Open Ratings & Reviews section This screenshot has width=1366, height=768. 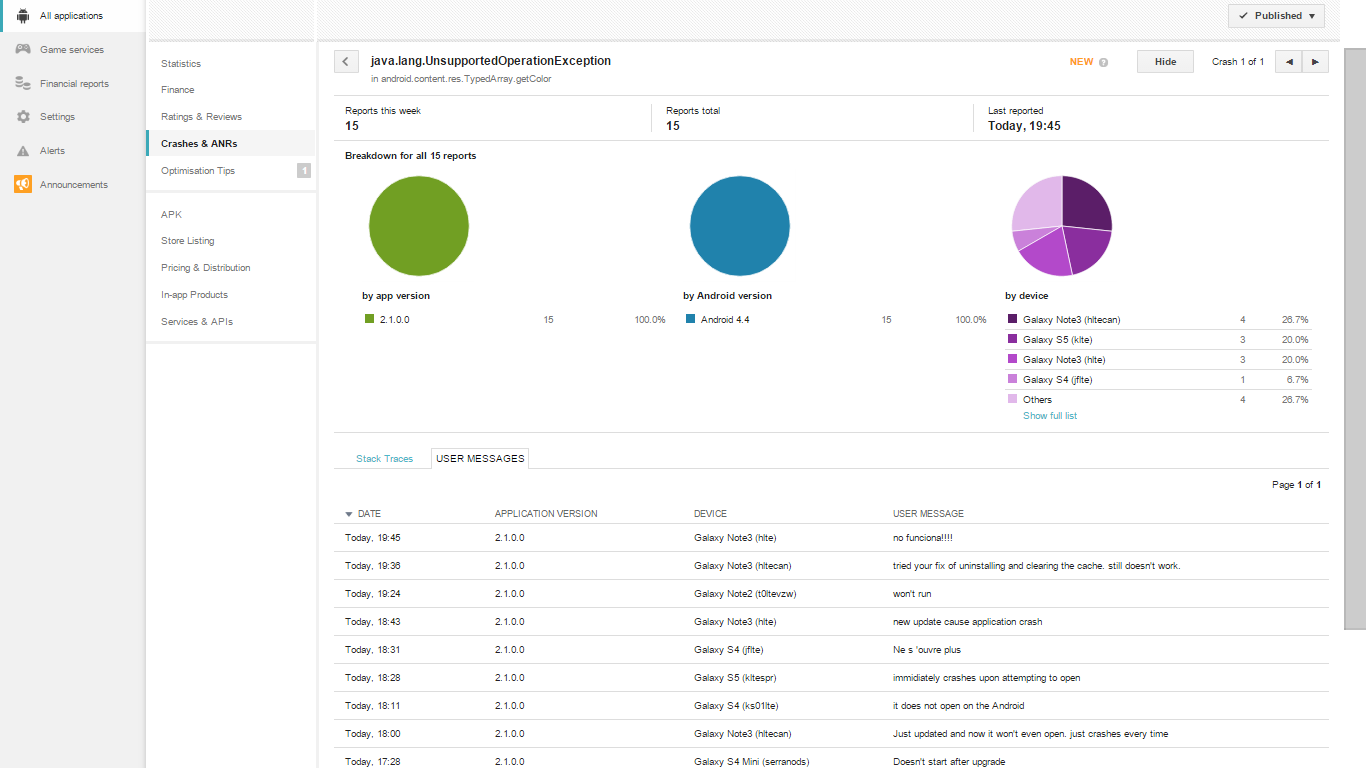[x=201, y=117]
